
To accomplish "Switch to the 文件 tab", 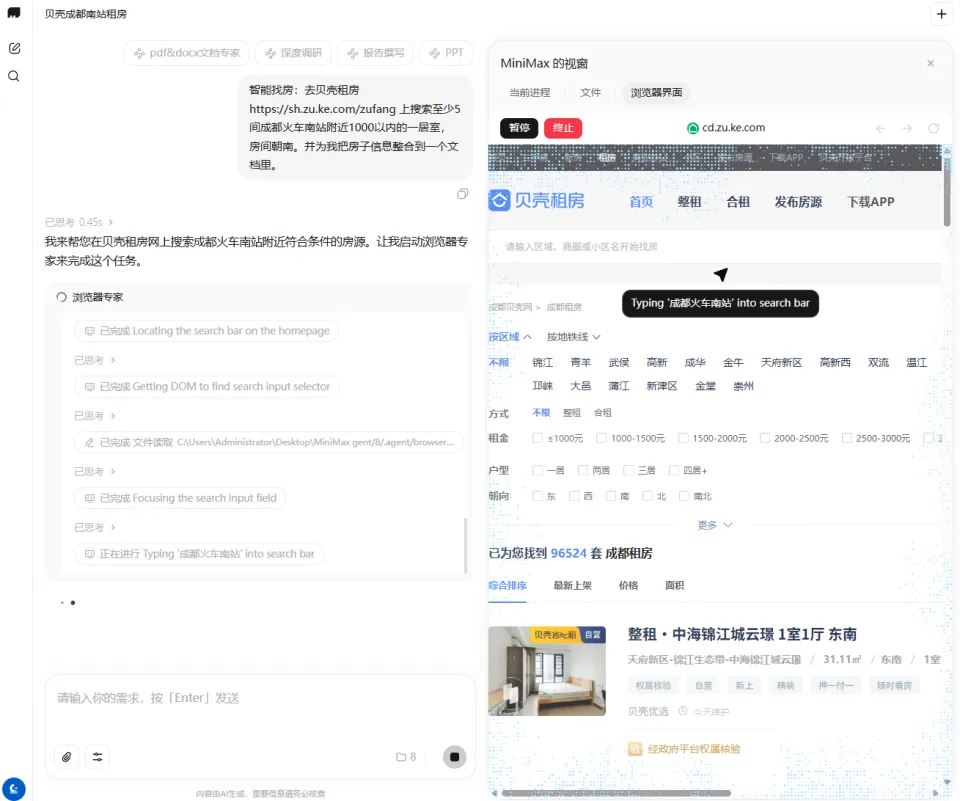I will coord(590,92).
